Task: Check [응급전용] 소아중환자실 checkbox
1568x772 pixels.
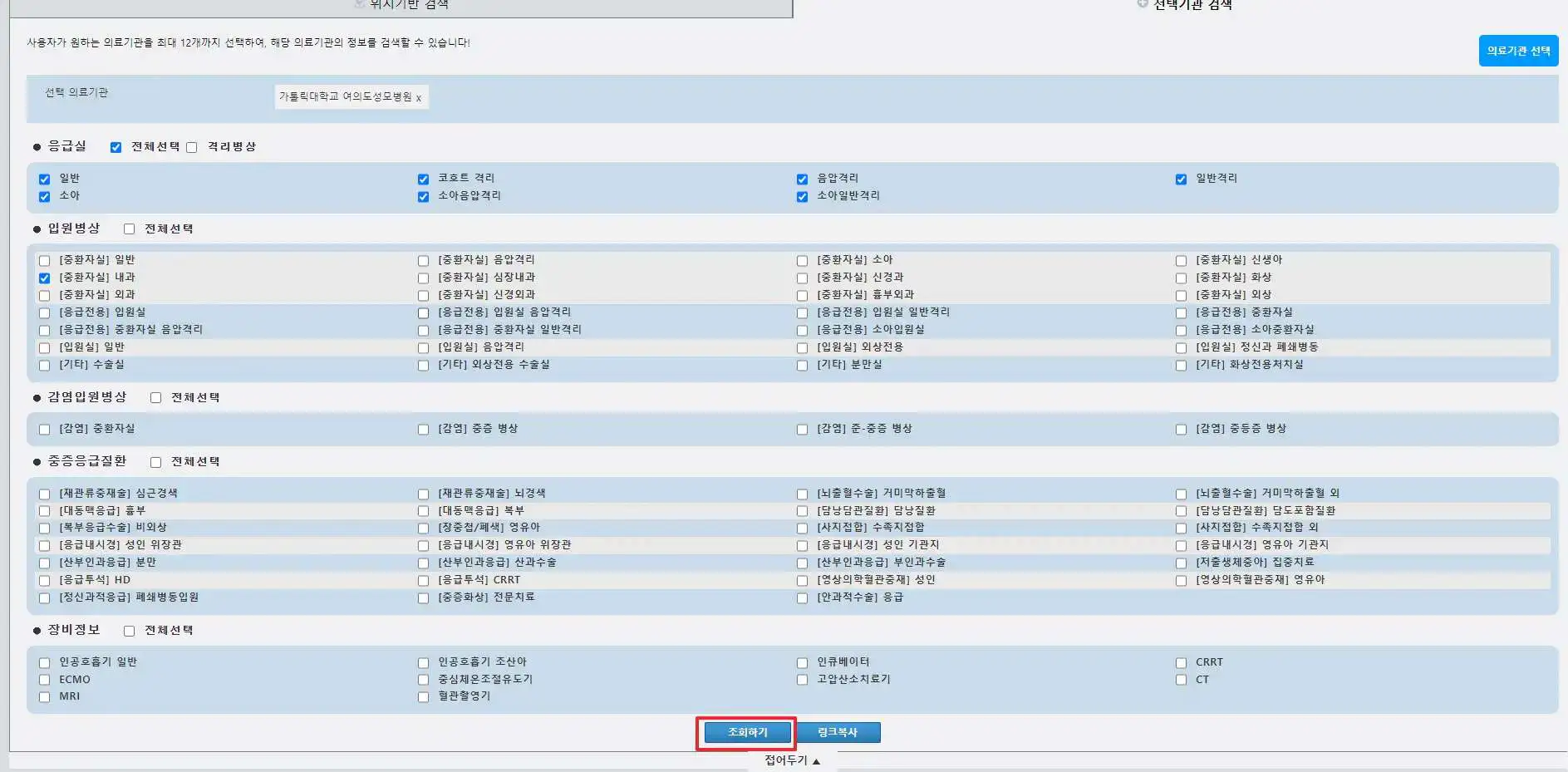Action: point(1181,330)
